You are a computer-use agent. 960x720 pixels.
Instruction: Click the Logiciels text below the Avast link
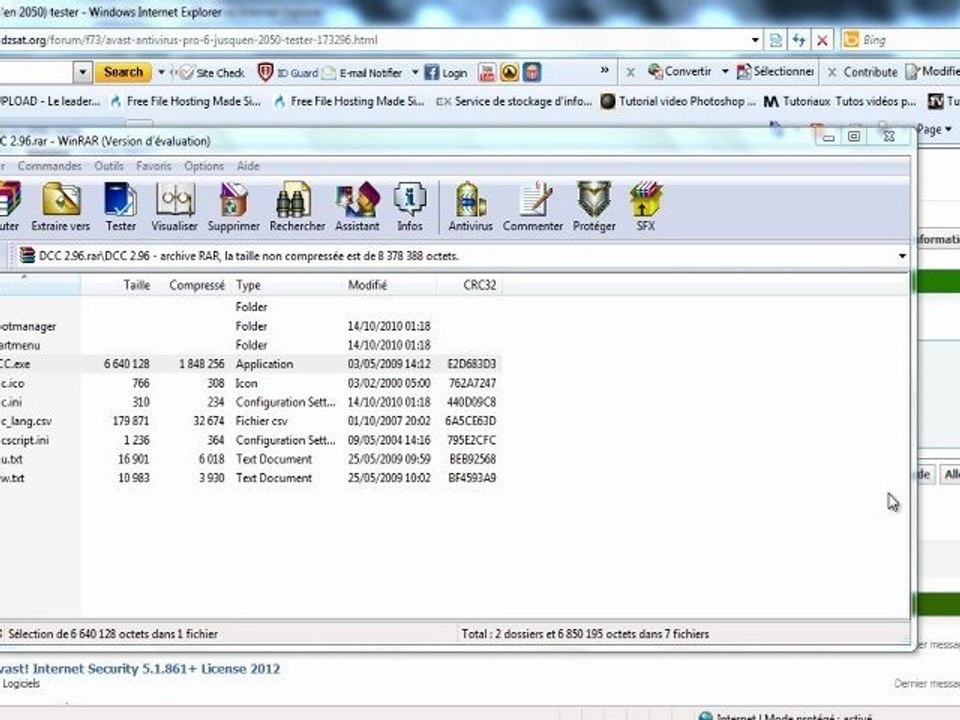tap(21, 684)
